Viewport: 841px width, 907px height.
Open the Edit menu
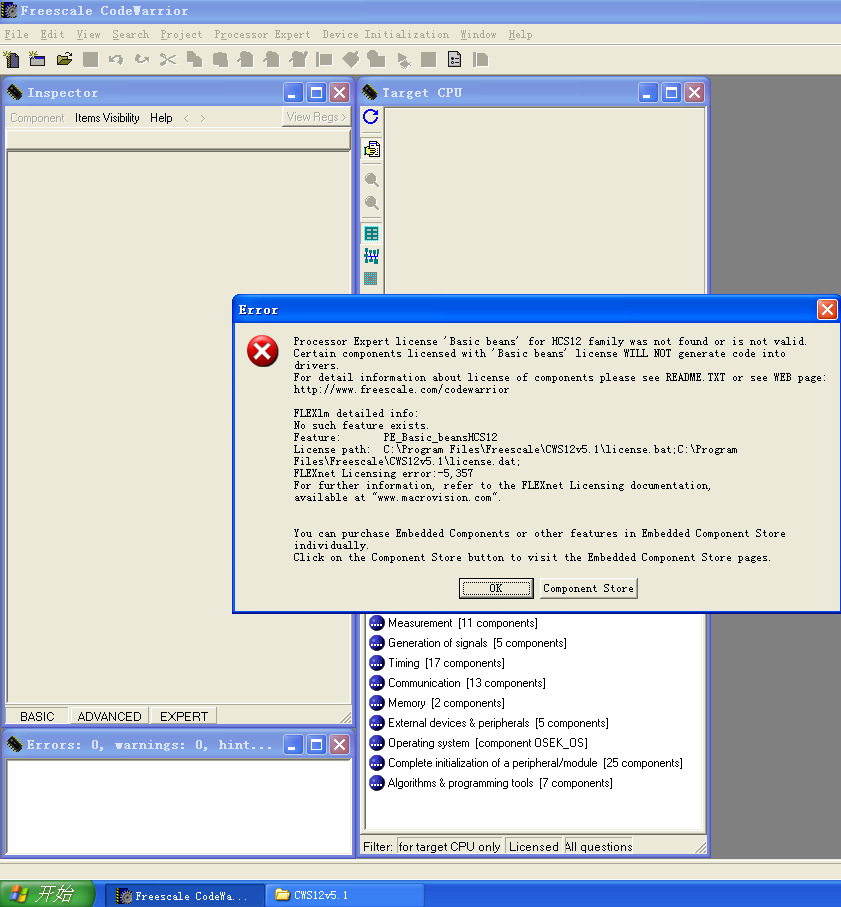(52, 35)
